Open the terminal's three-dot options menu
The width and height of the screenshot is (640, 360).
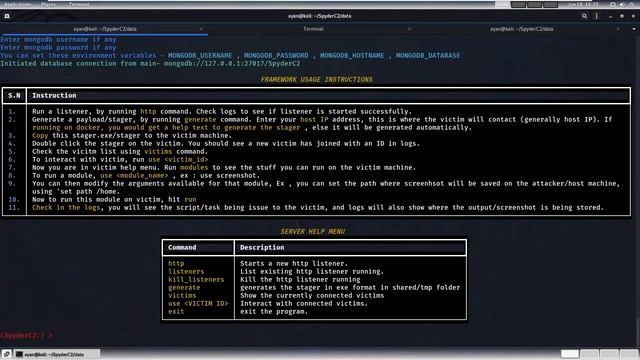pos(597,16)
